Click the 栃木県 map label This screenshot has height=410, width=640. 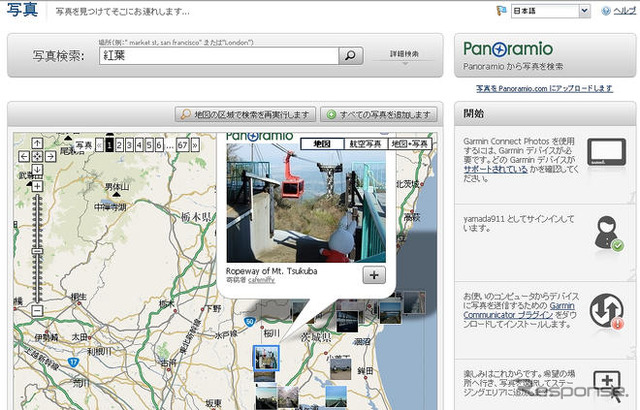click(196, 217)
